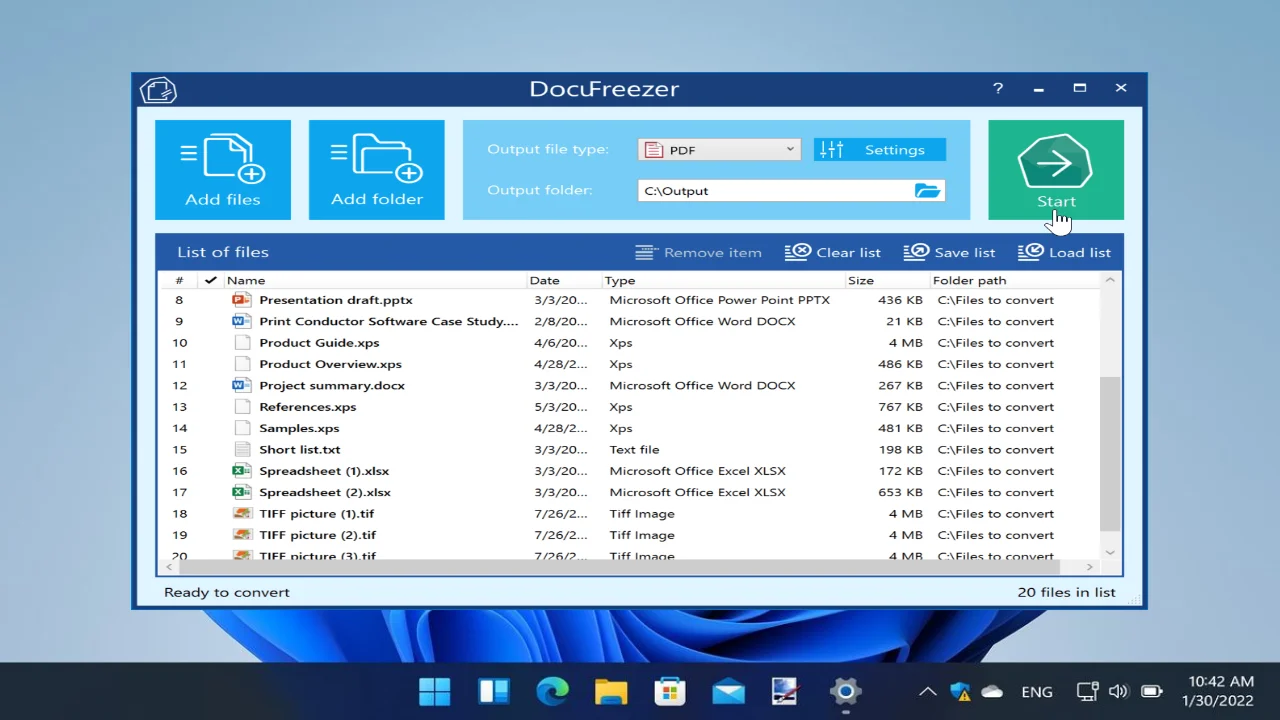The width and height of the screenshot is (1280, 720).
Task: Select the Presentation draft.pptx PowerPoint icon
Action: point(241,300)
